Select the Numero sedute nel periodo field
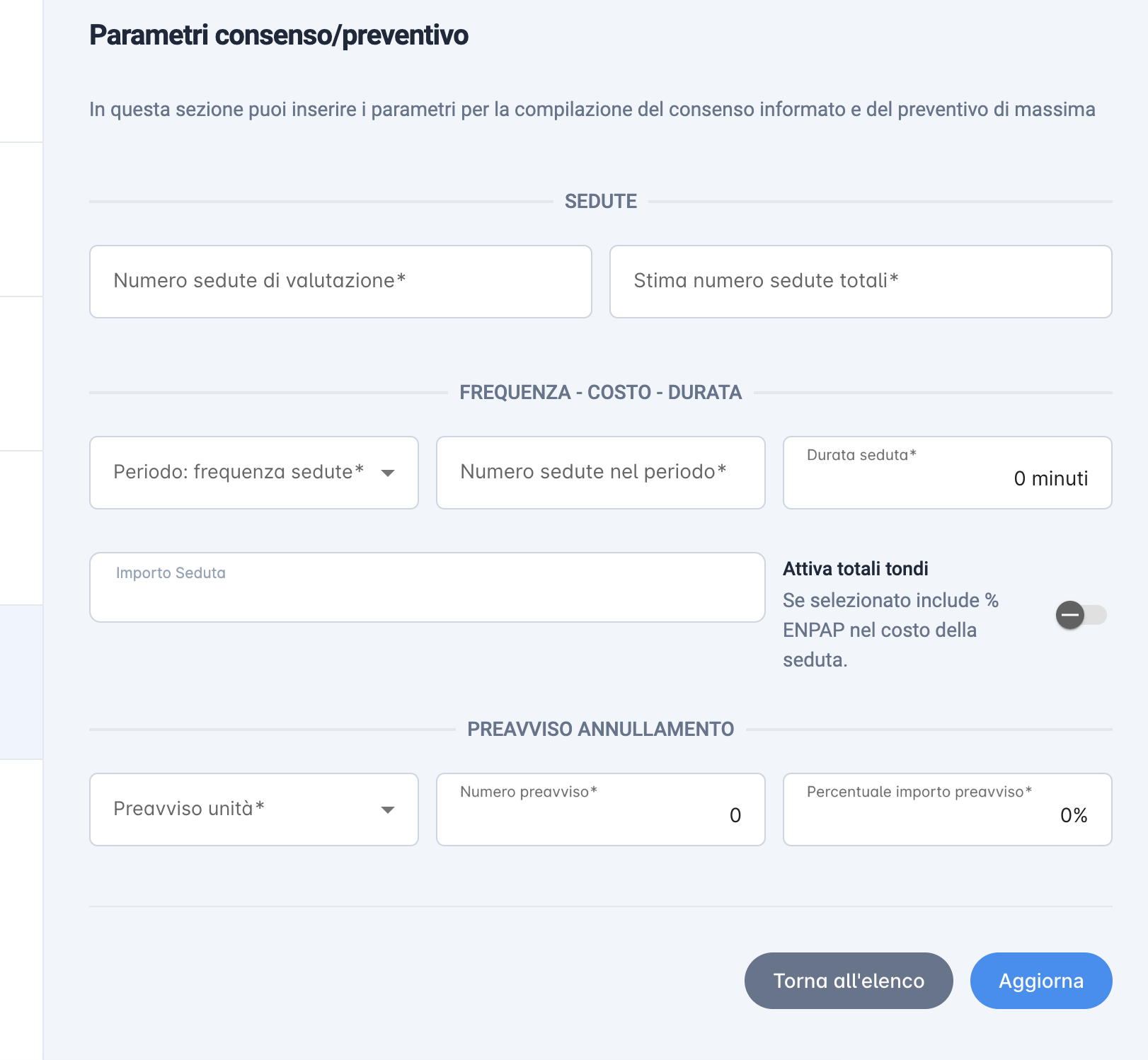Screen dimensions: 1148x1060 coord(601,473)
